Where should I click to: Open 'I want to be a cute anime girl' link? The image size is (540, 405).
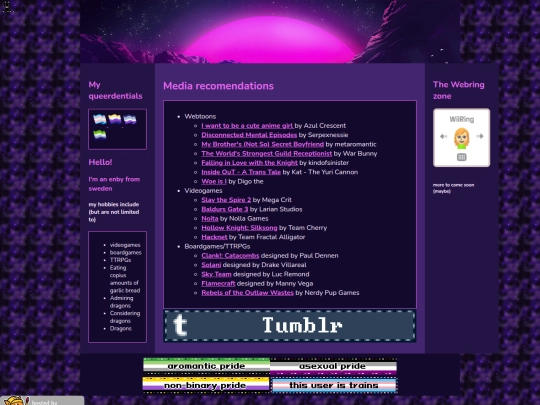[x=247, y=126]
